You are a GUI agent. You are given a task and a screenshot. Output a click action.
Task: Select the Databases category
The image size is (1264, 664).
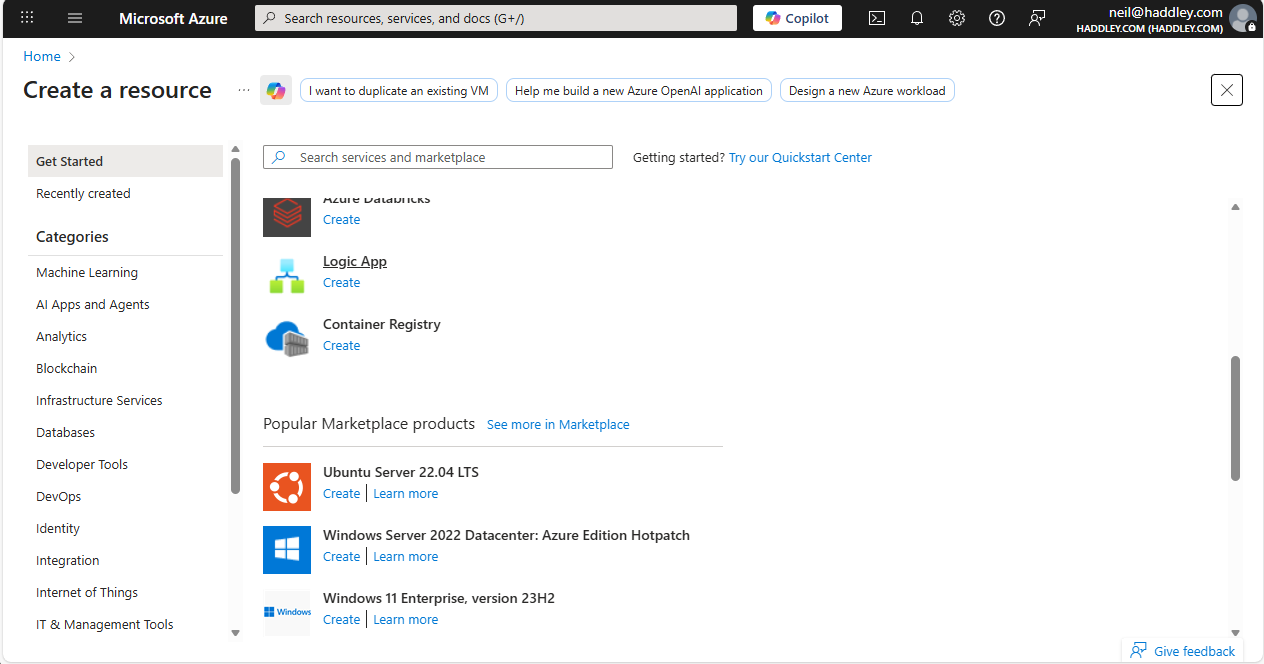pos(65,433)
